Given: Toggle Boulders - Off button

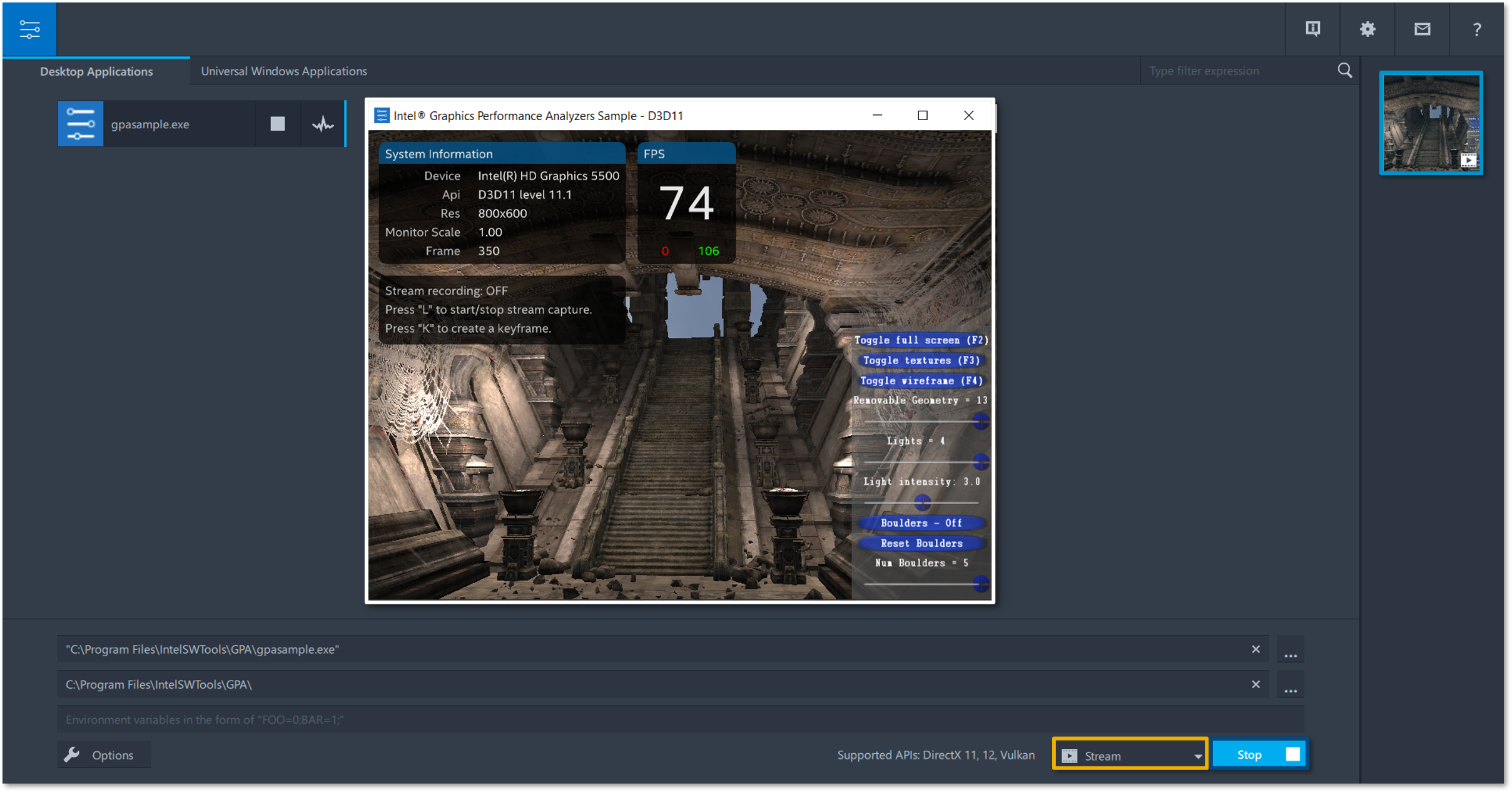Looking at the screenshot, I should (x=921, y=523).
